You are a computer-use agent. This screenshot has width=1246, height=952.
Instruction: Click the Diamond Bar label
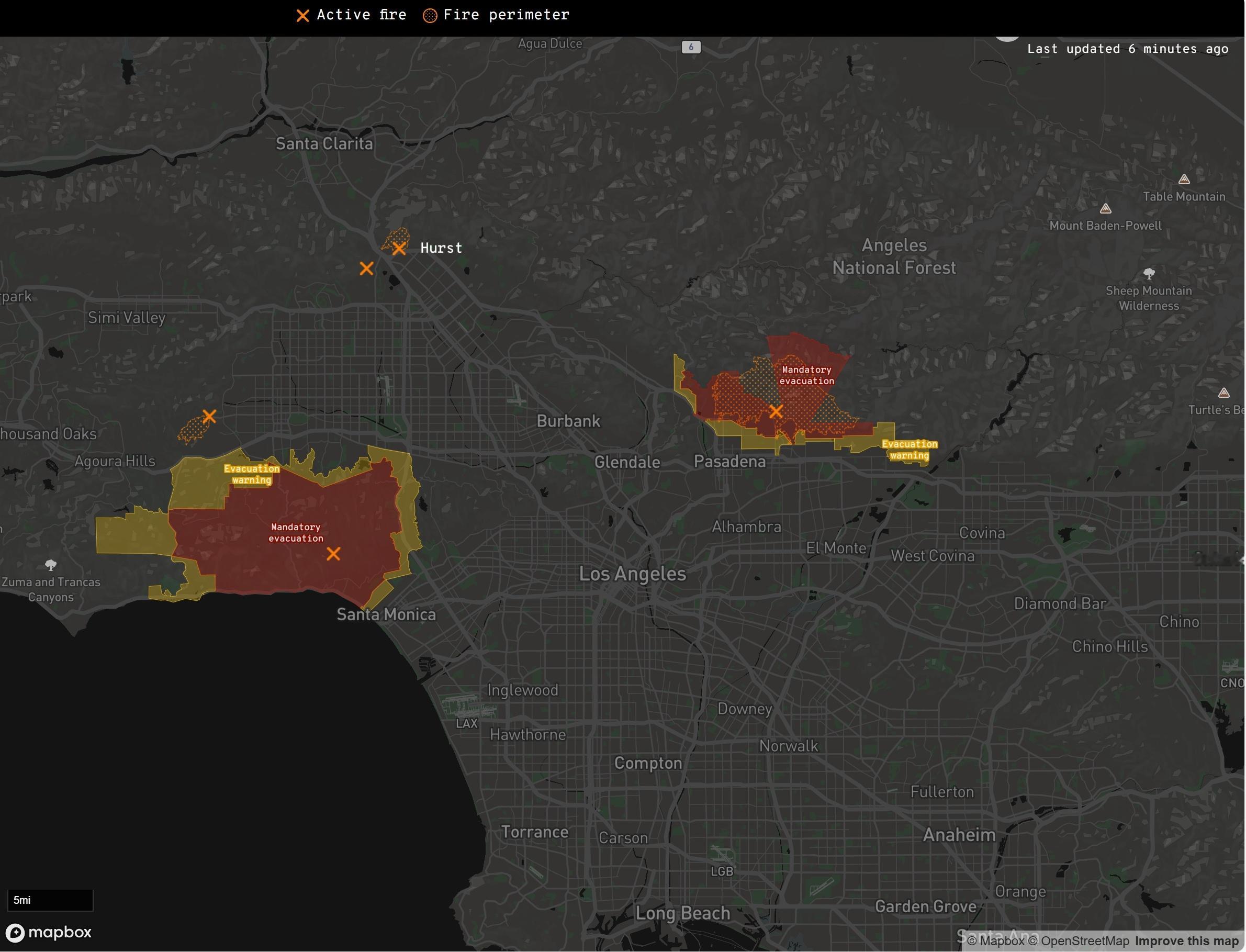coord(1060,603)
